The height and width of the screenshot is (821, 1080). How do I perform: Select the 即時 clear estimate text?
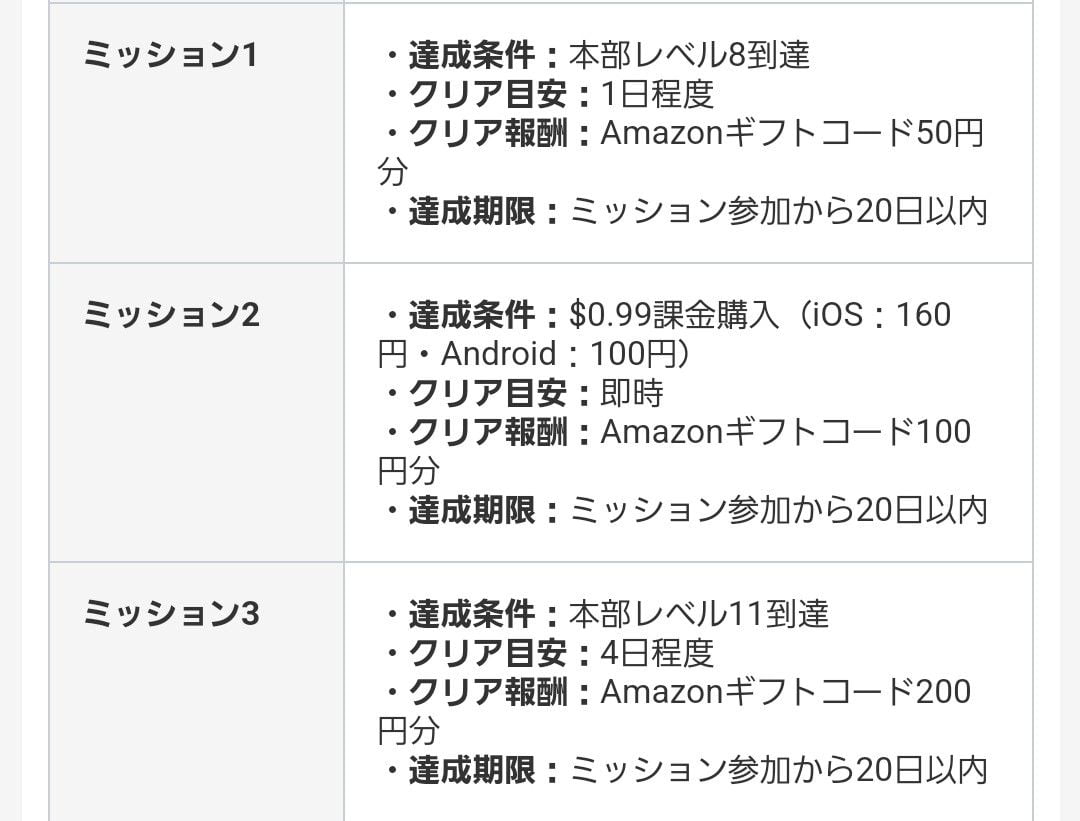point(632,393)
